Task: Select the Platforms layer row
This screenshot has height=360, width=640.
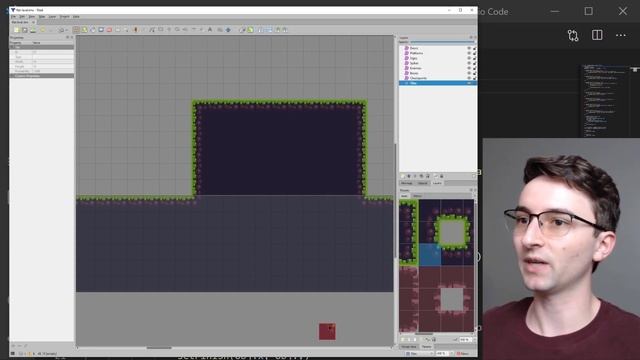Action: (x=438, y=53)
